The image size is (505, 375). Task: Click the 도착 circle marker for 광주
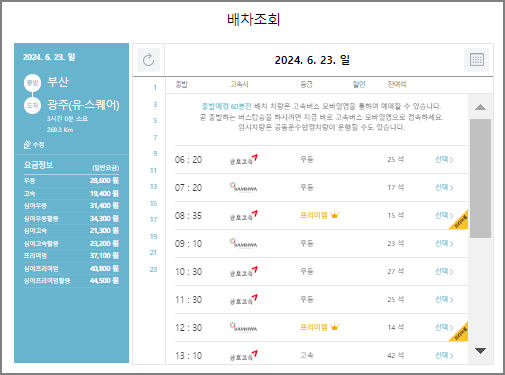click(x=32, y=105)
